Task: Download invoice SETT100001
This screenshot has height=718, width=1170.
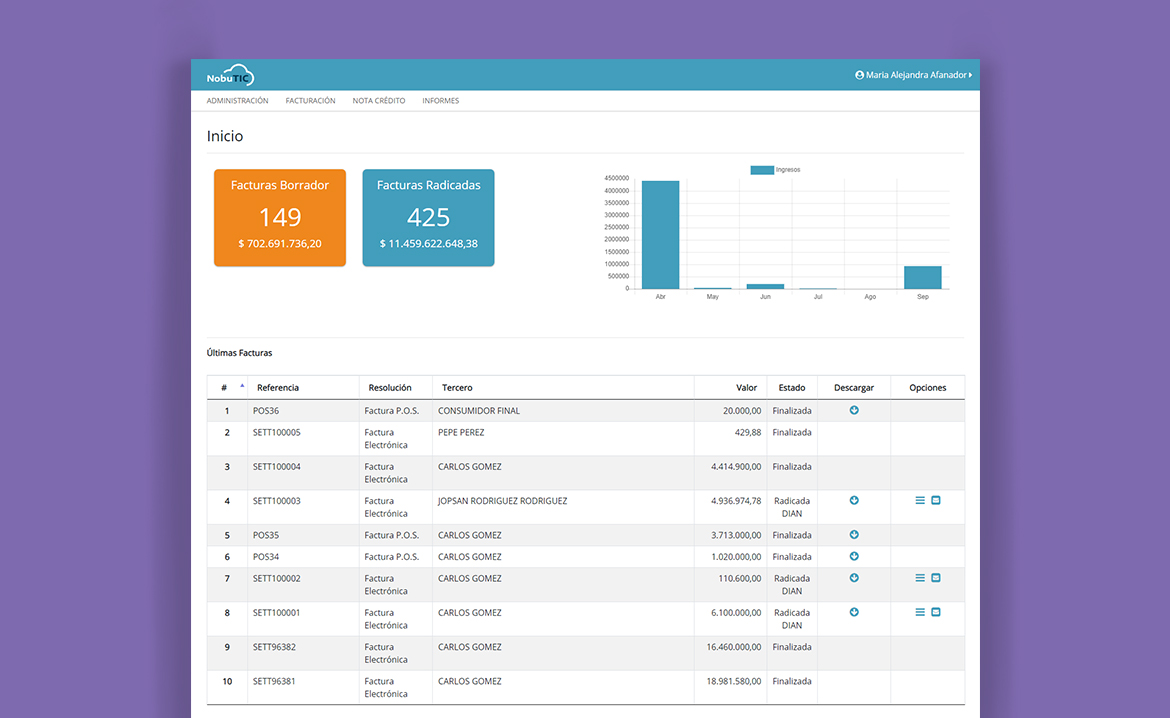Action: click(854, 613)
